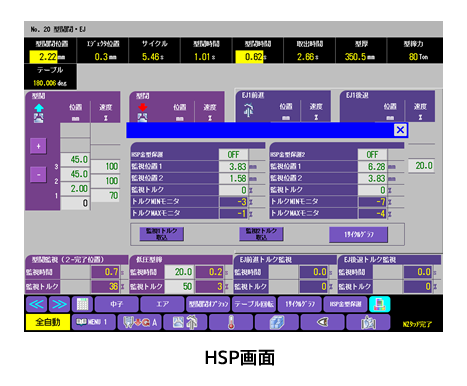Click the EJ1前進 ejector icon
The image size is (467, 386).
coord(248,110)
